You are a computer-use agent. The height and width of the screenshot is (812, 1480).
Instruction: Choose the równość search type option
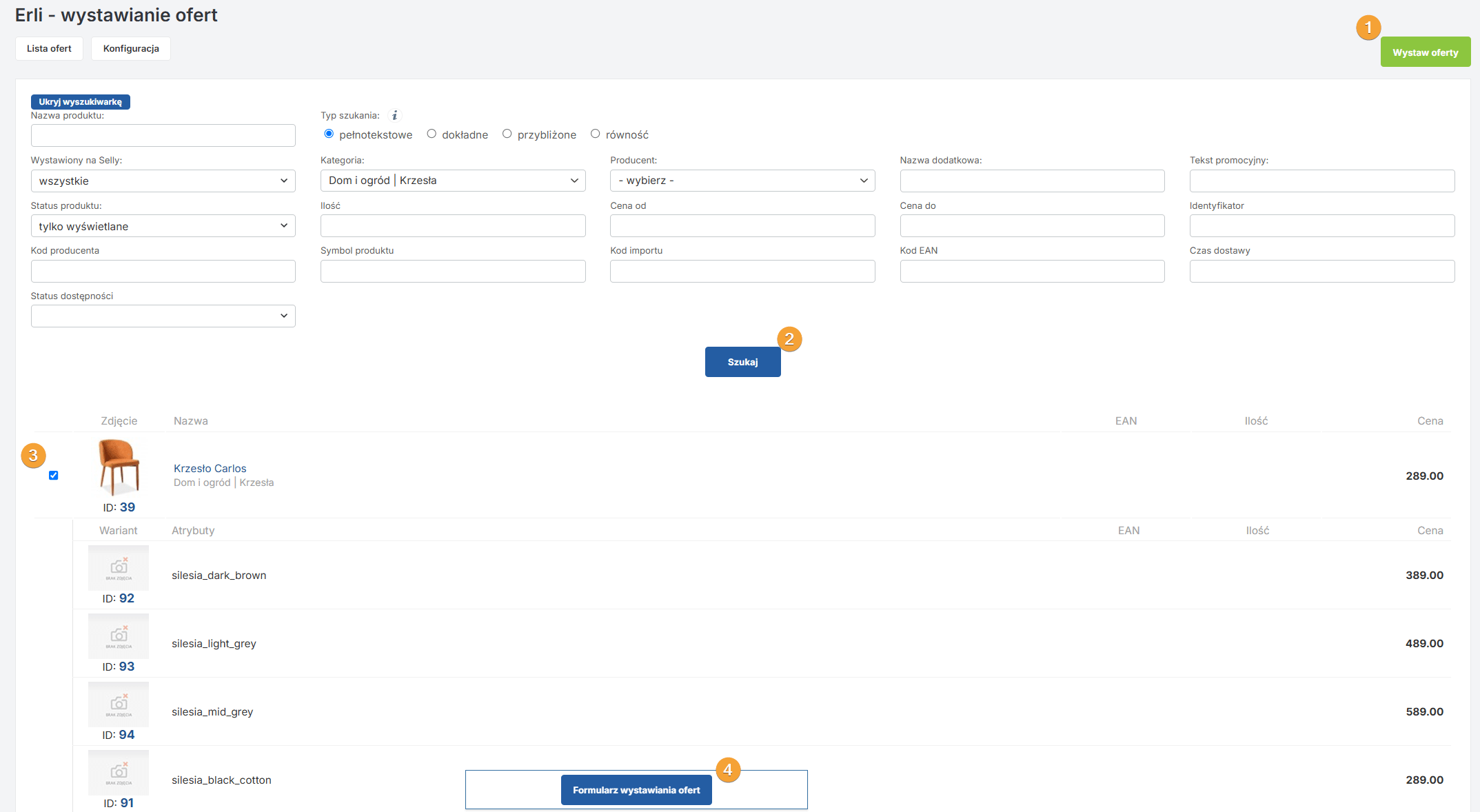tap(596, 134)
